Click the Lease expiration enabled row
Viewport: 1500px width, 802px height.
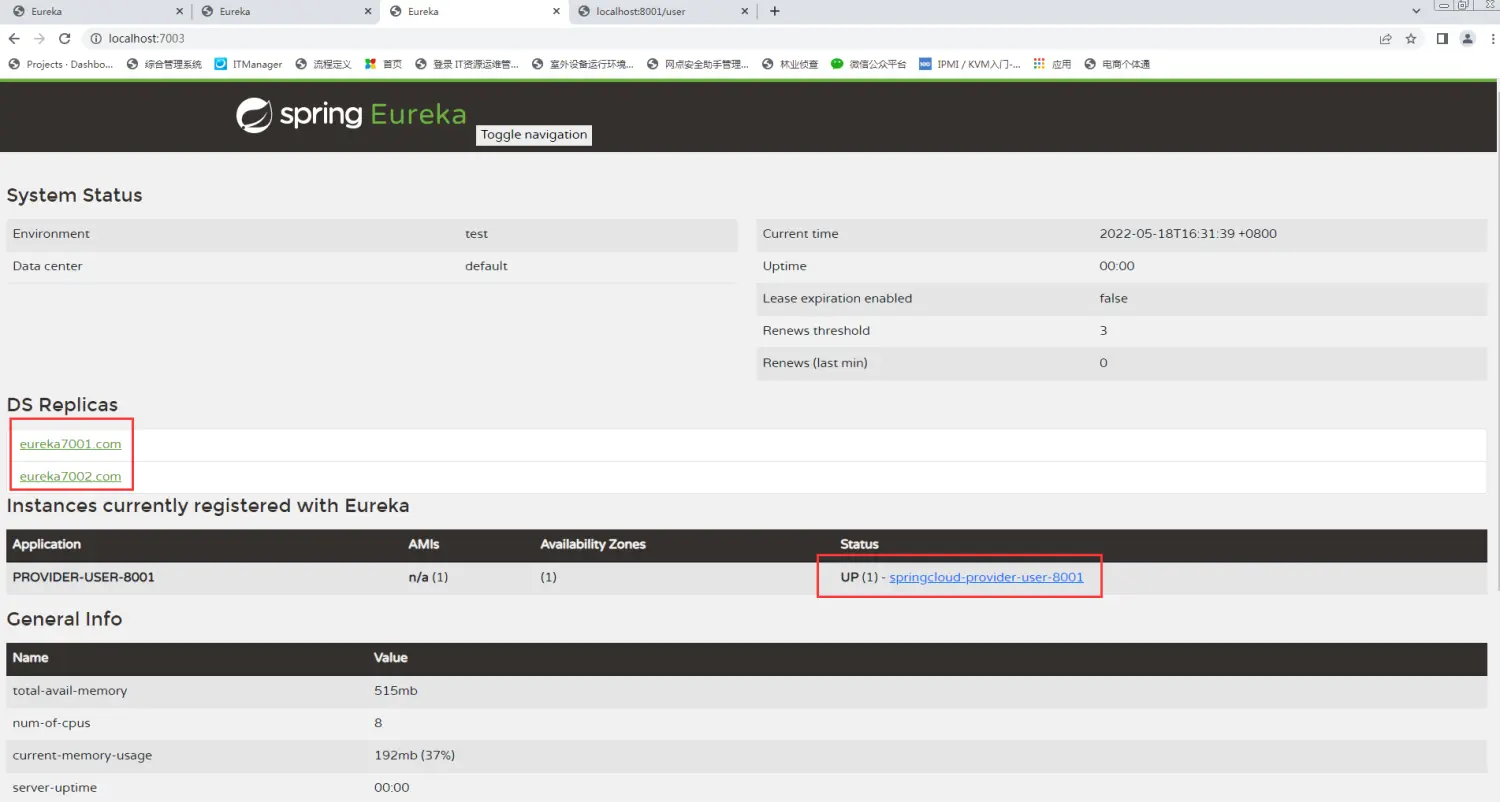(1122, 298)
